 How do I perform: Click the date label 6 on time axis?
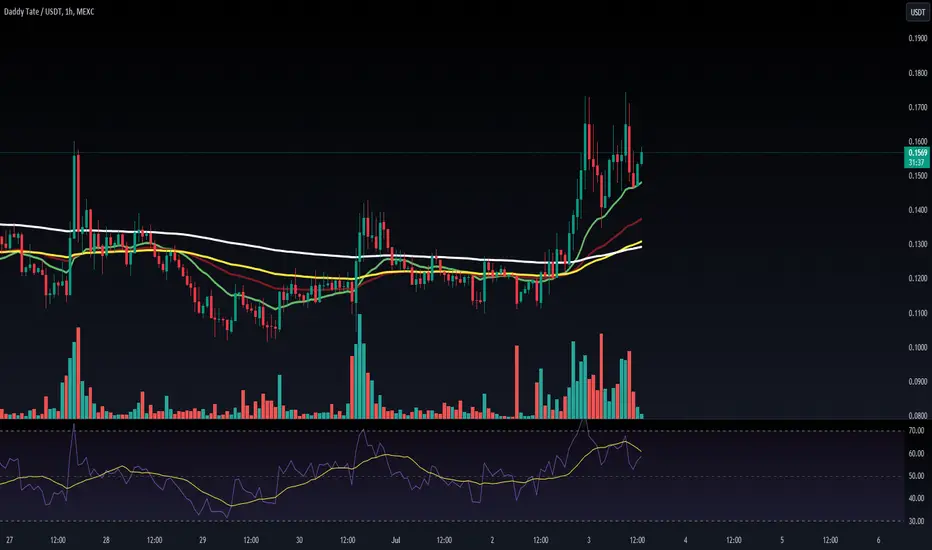[879, 540]
